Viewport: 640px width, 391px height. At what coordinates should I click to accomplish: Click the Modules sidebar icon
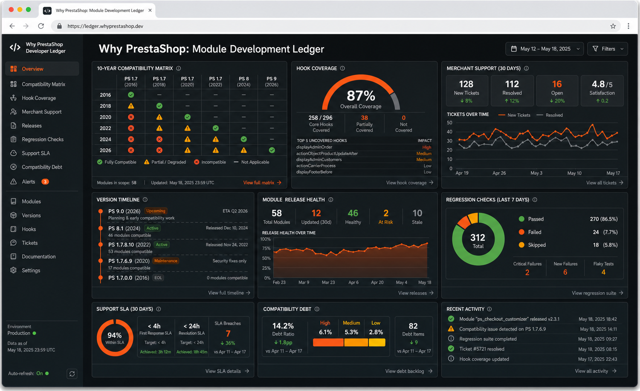(13, 201)
